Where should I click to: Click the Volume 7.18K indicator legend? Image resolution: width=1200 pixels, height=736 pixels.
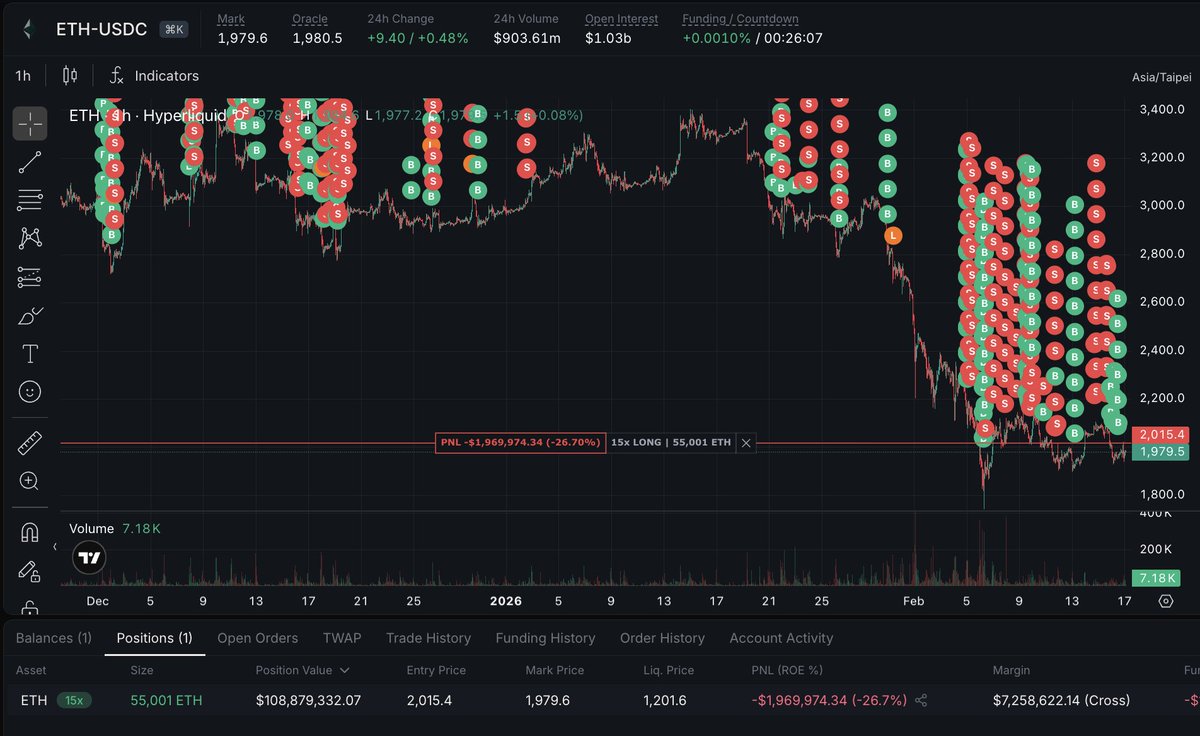click(x=114, y=527)
